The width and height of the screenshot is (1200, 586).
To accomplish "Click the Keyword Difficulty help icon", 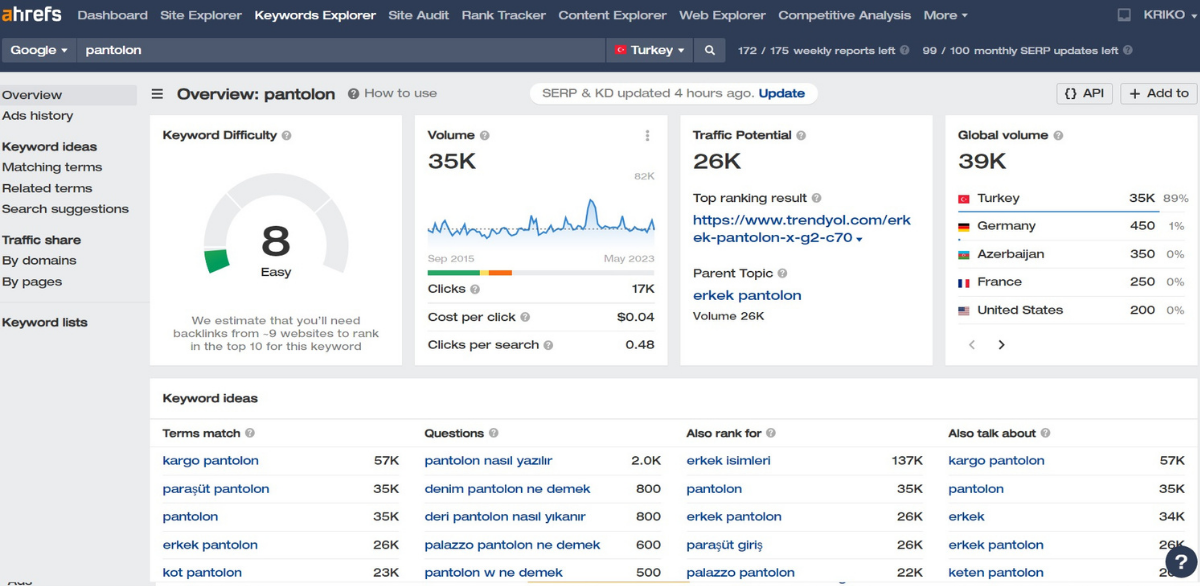I will (287, 136).
